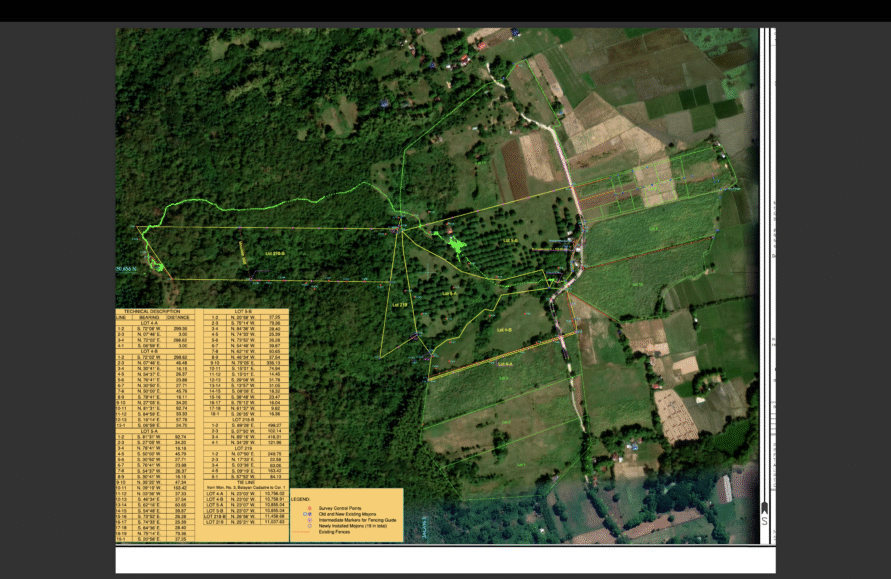The image size is (891, 579).
Task: Click the Lot 218-B label on the map
Action: [274, 254]
